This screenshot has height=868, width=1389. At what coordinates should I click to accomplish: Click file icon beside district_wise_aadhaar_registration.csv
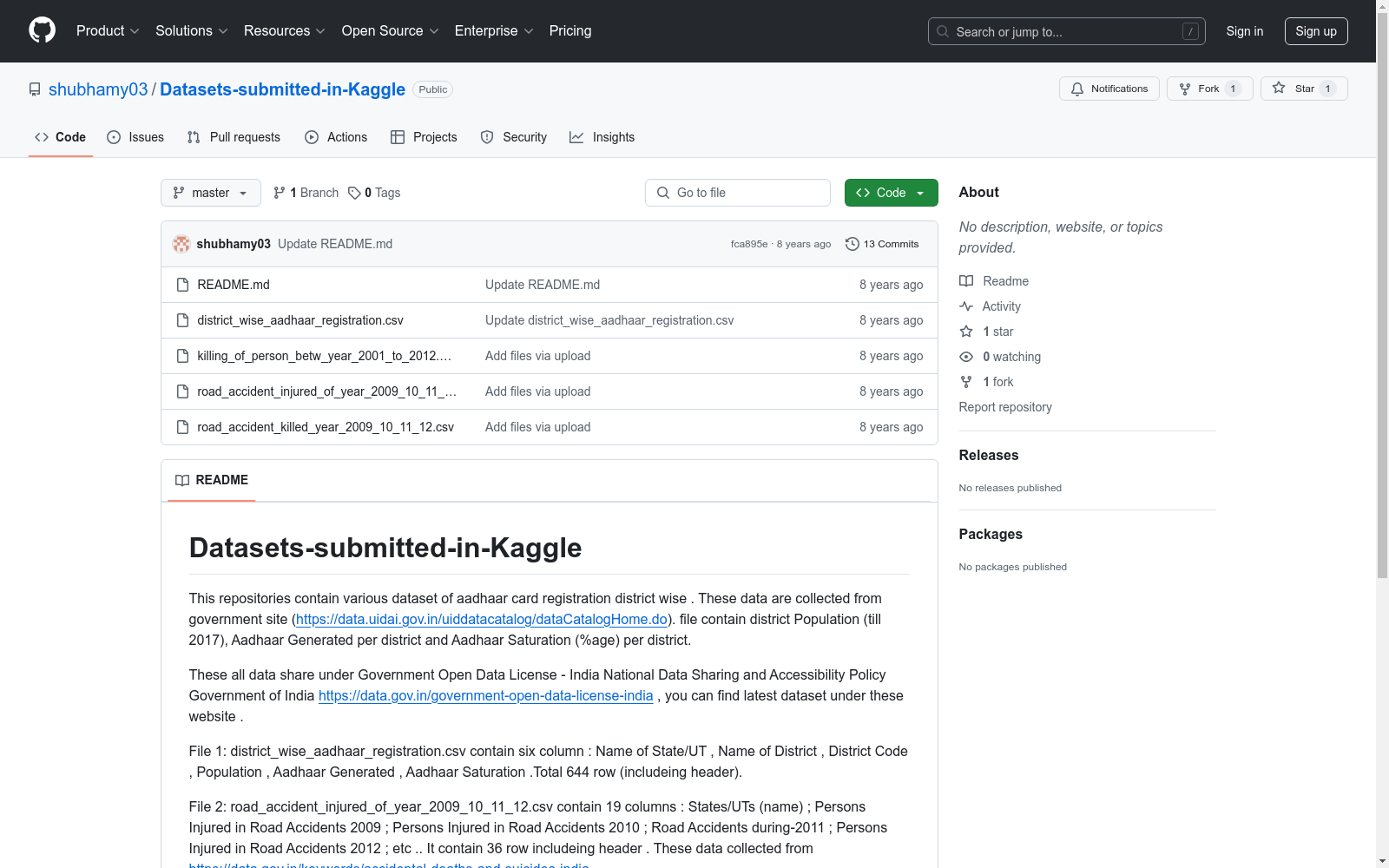pos(182,320)
